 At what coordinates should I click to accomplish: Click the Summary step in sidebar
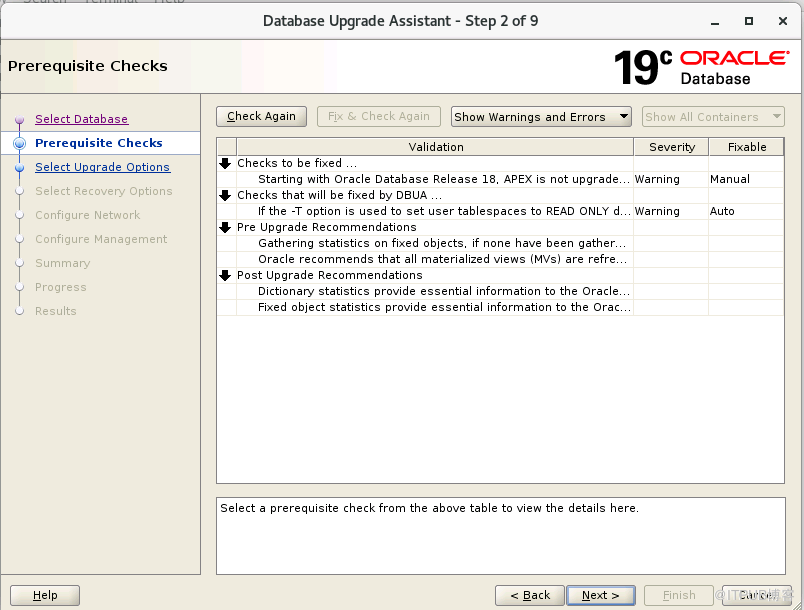click(63, 263)
